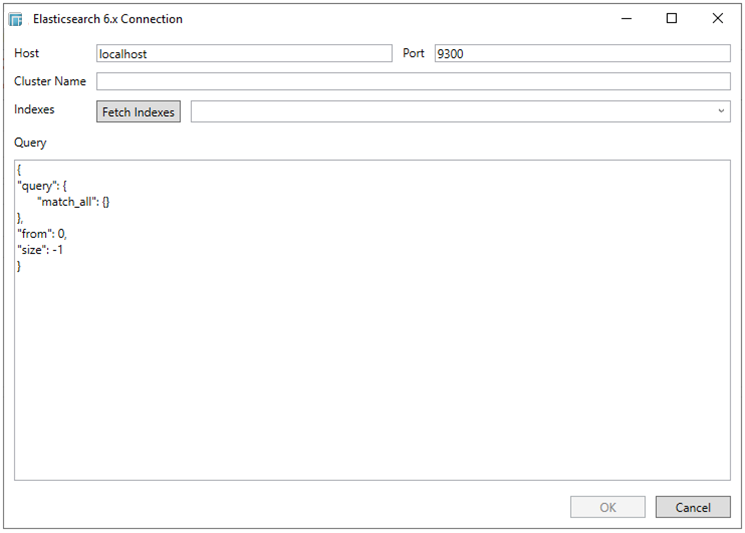The image size is (745, 533).
Task: Select the Cluster Name label text
Action: click(x=50, y=81)
